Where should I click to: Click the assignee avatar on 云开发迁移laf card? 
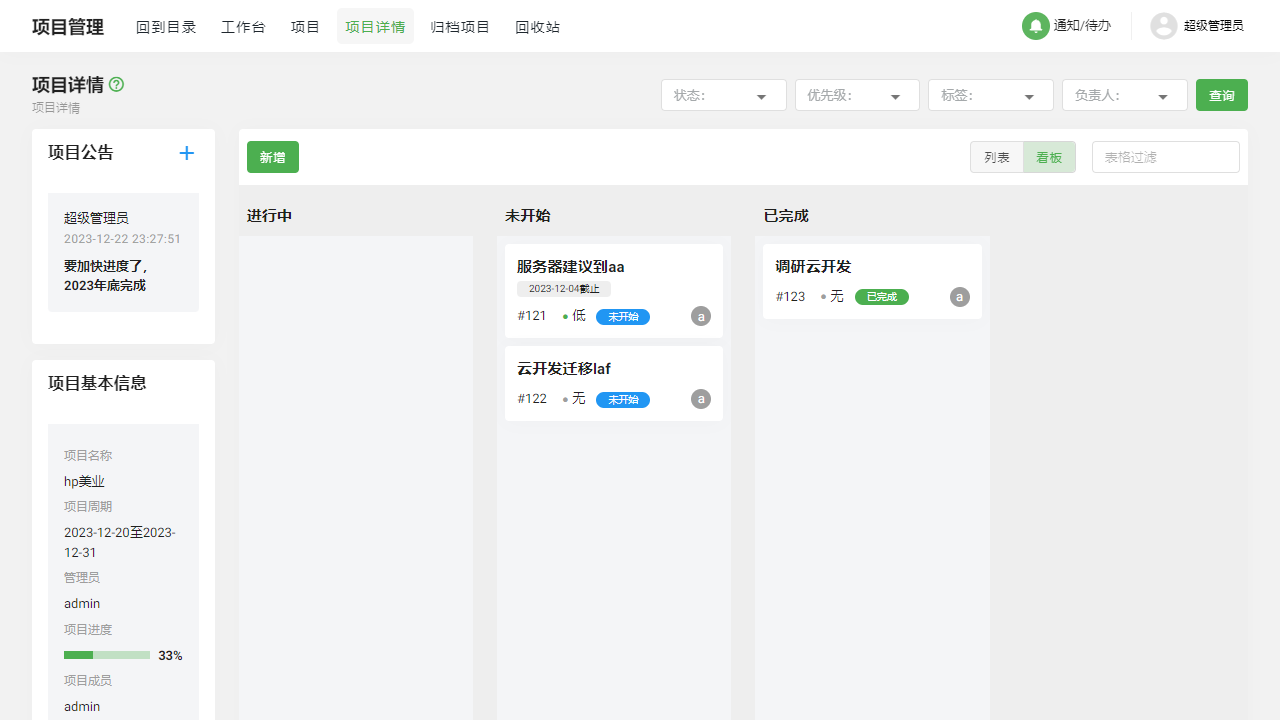(x=701, y=399)
